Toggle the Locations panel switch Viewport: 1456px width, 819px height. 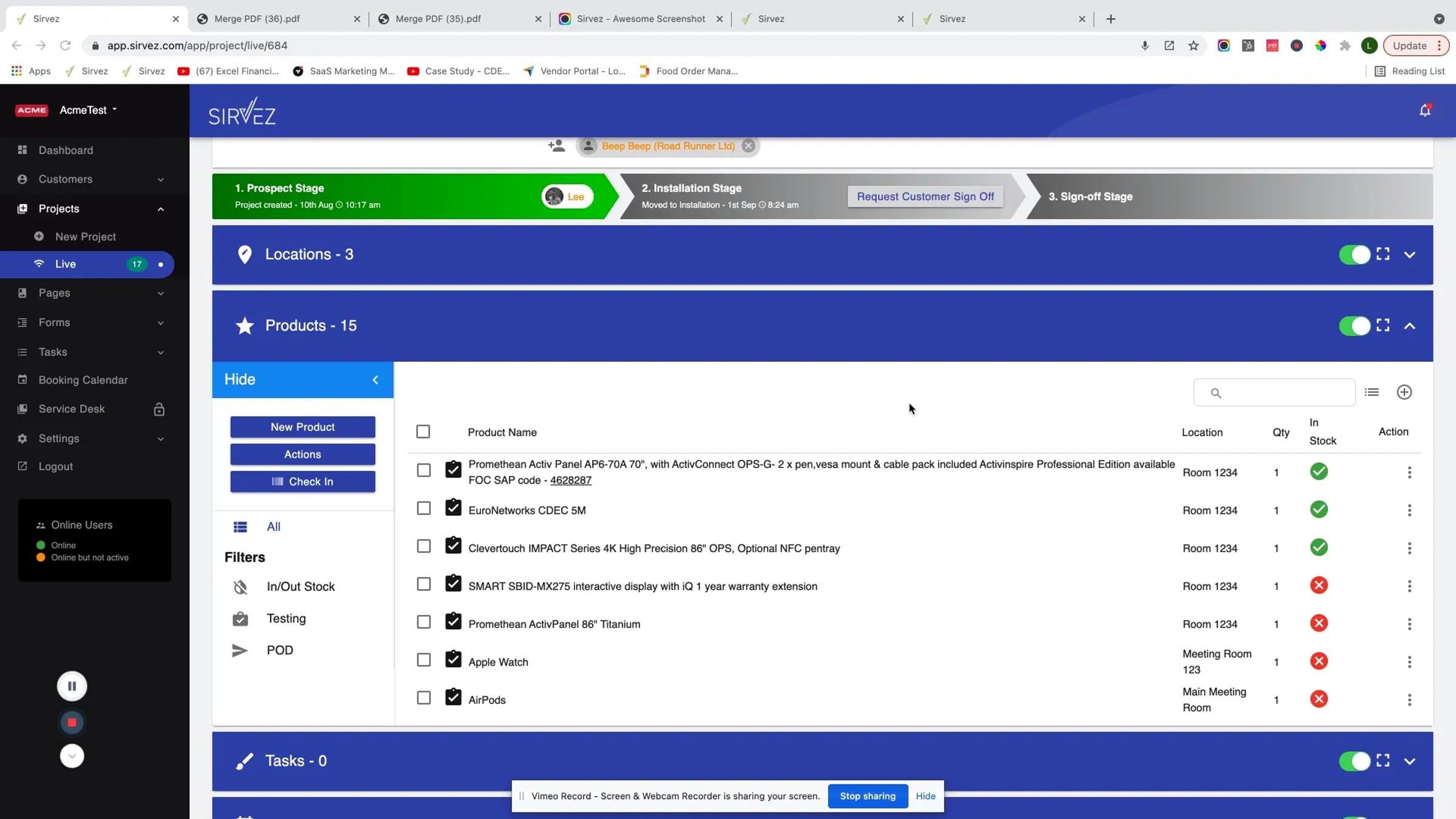(1354, 255)
